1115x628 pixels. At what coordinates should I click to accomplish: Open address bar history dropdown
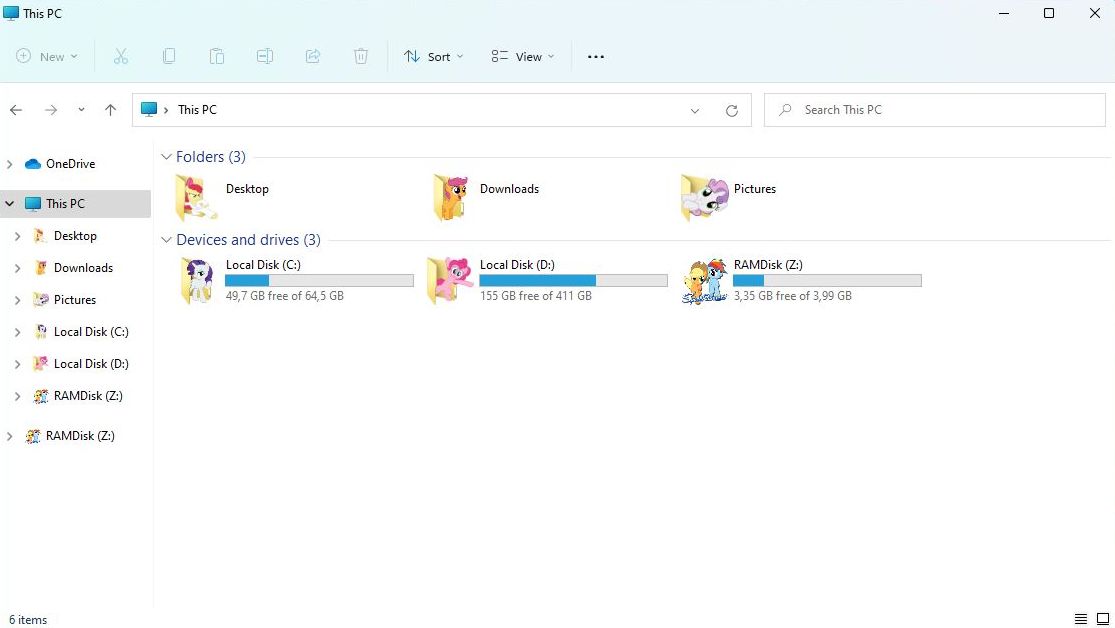pos(695,110)
